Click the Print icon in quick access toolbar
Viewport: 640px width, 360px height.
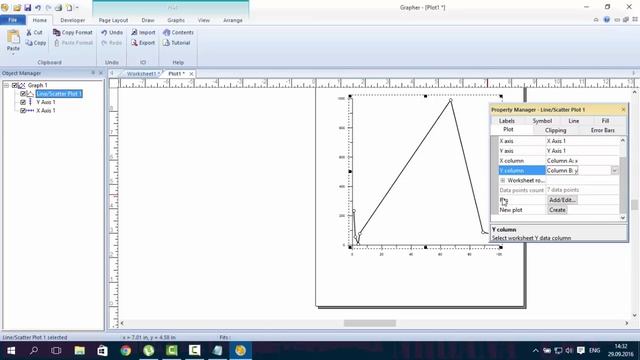click(58, 7)
